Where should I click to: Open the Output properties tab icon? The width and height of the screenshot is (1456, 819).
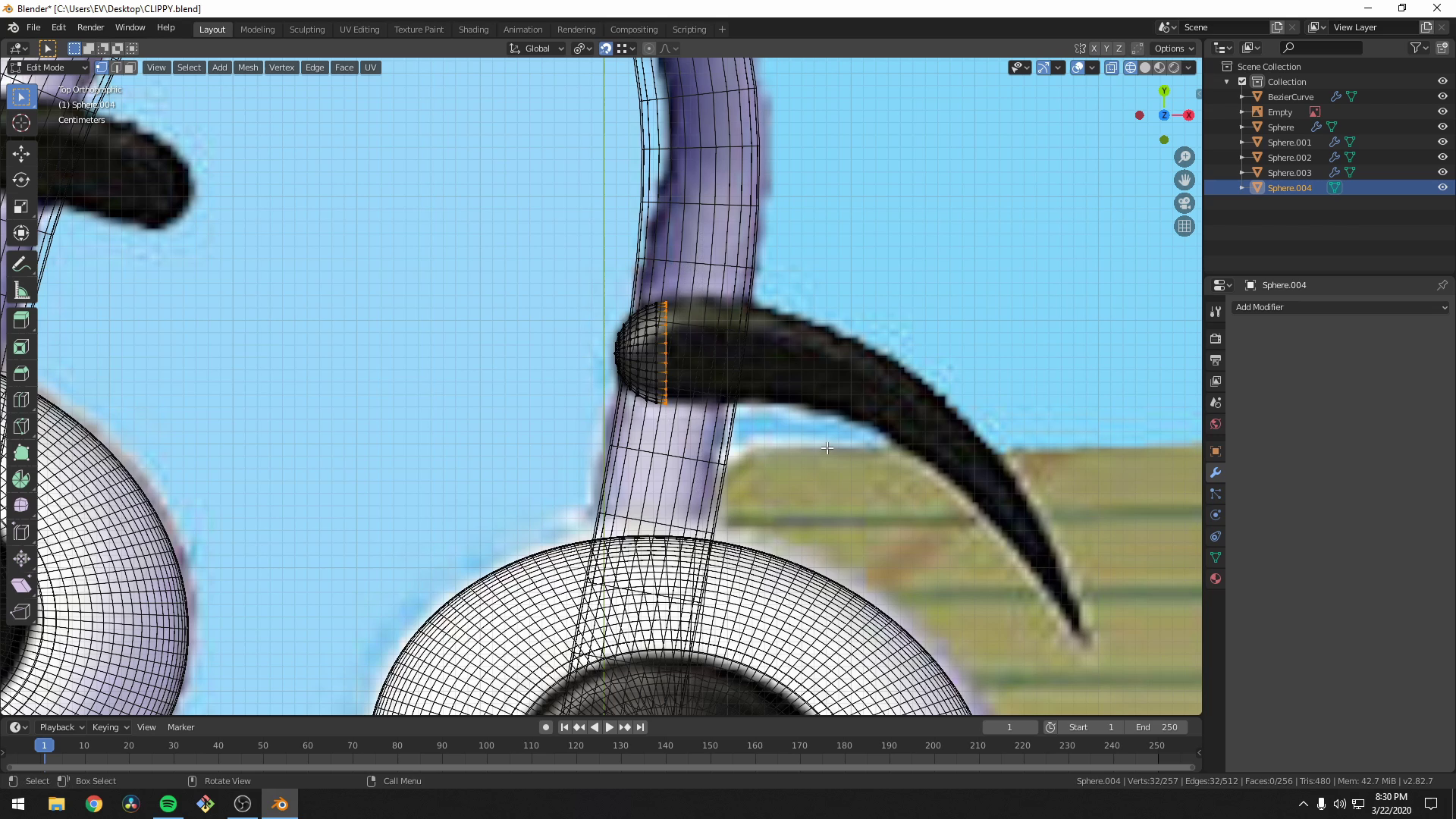click(x=1216, y=359)
